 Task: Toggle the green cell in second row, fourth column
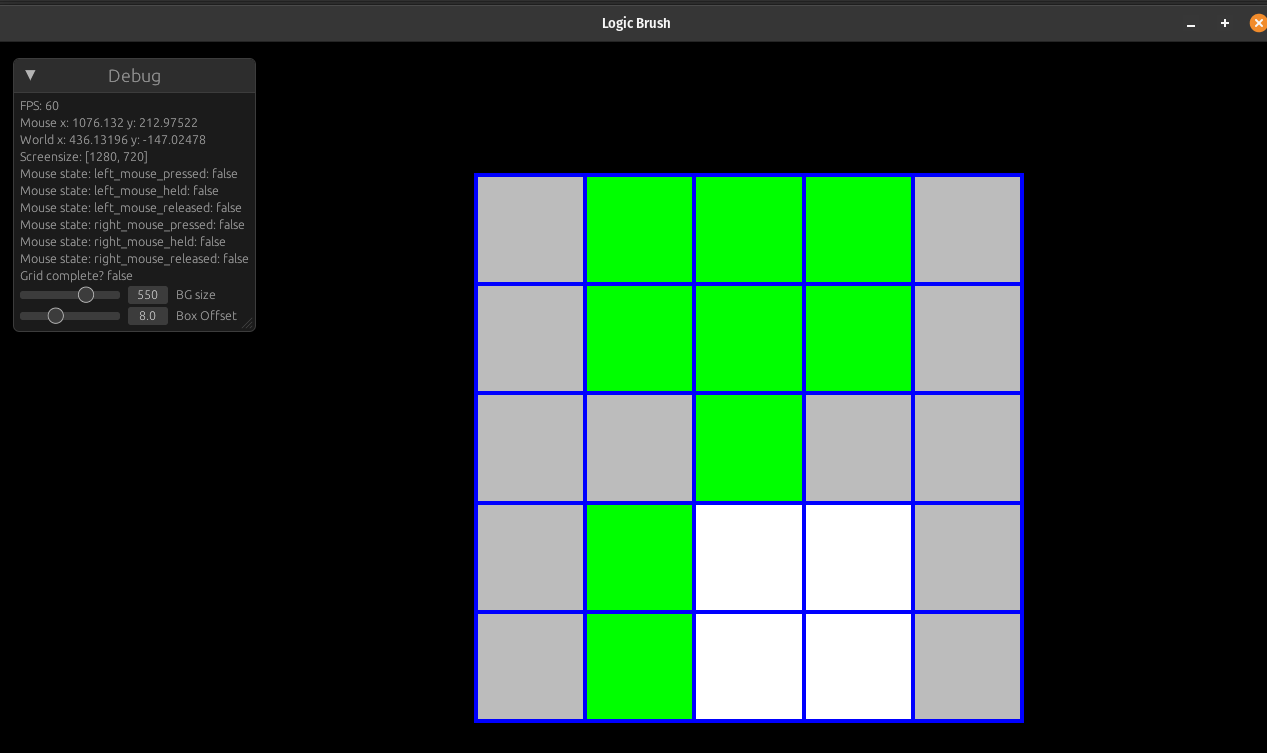pyautogui.click(x=858, y=339)
